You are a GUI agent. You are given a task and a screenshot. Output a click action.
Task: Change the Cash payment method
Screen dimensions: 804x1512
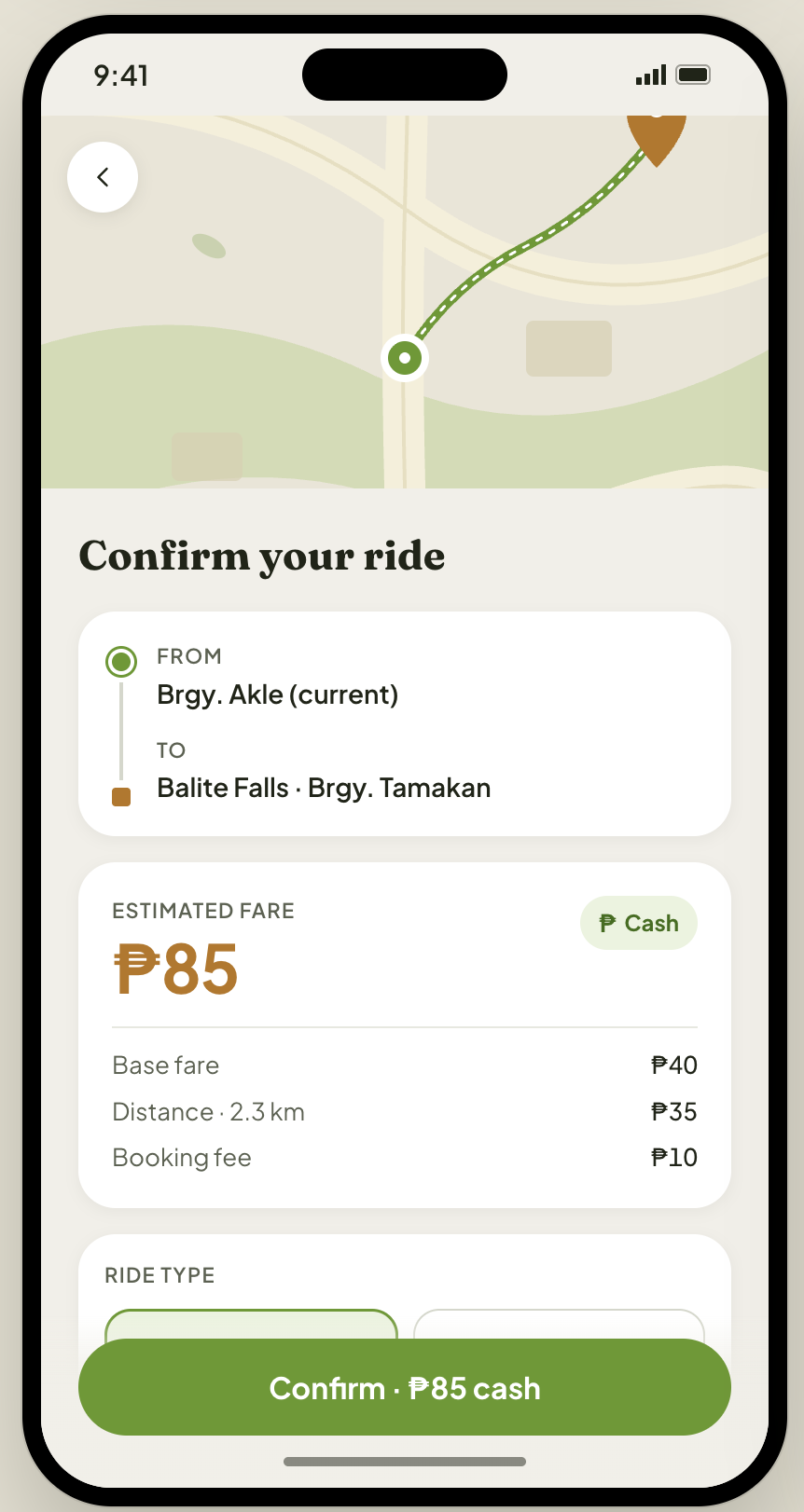[639, 923]
